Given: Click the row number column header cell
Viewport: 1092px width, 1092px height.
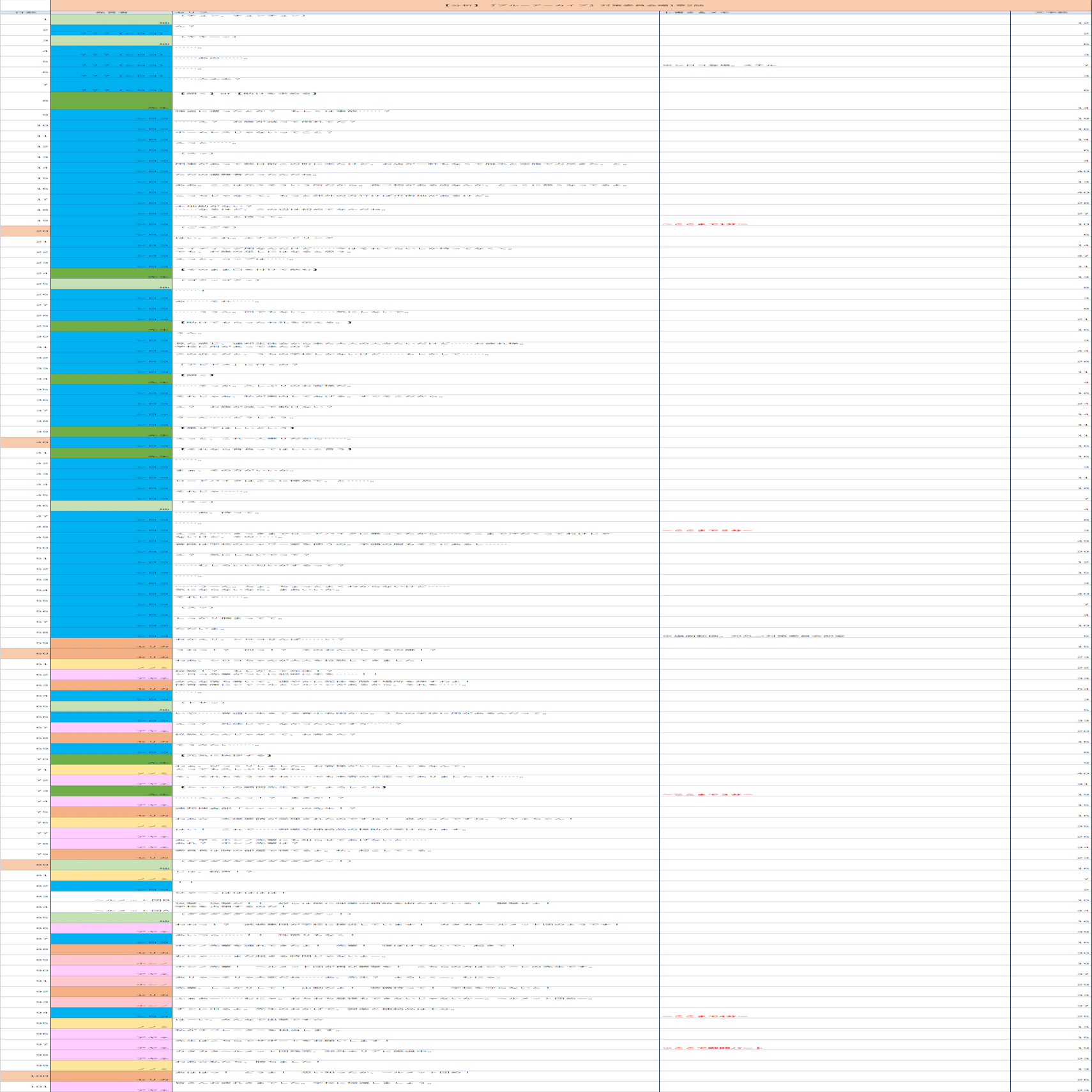Looking at the screenshot, I should (x=26, y=12).
